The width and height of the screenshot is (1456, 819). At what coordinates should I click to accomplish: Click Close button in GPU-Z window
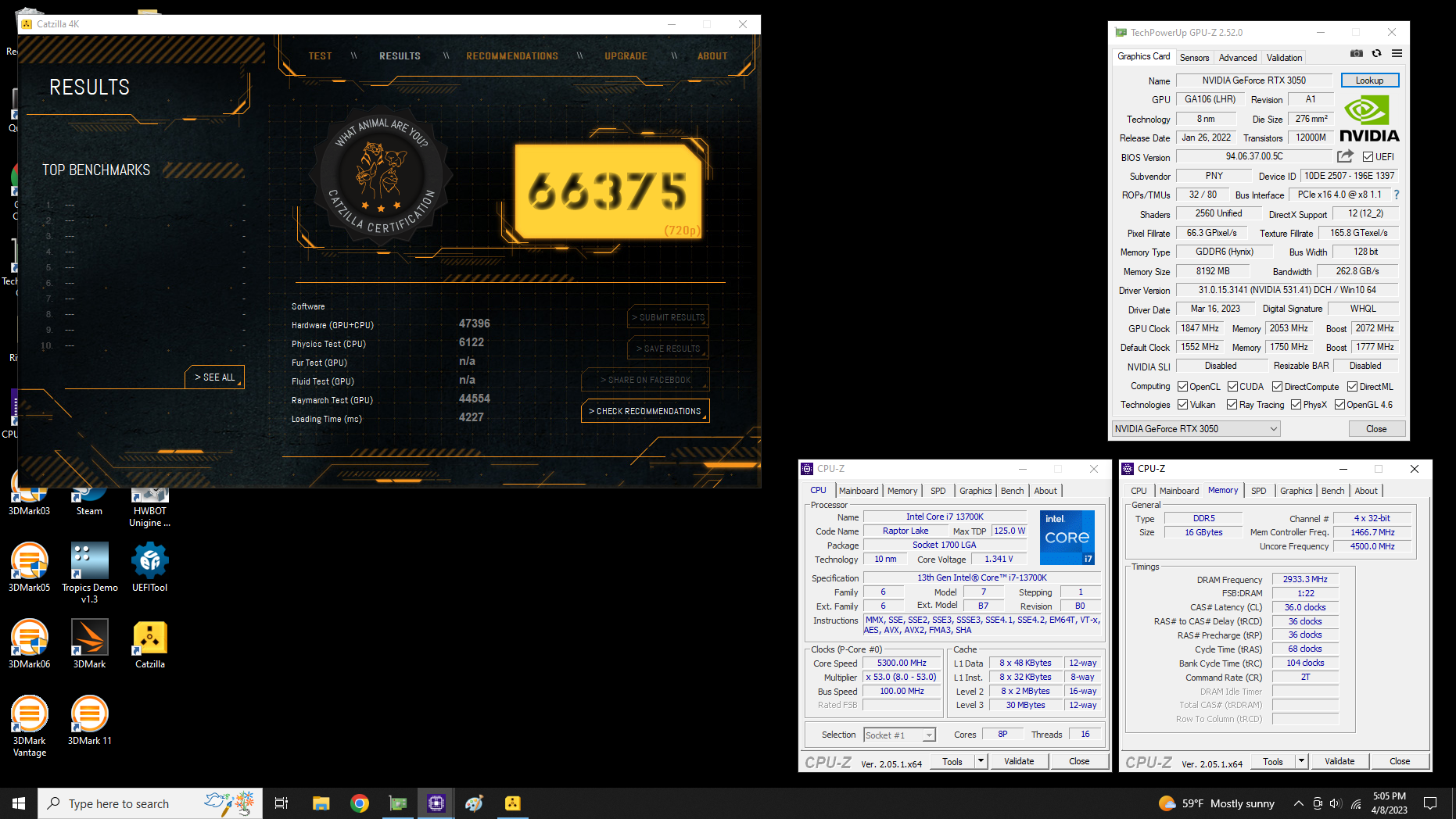[x=1376, y=429]
